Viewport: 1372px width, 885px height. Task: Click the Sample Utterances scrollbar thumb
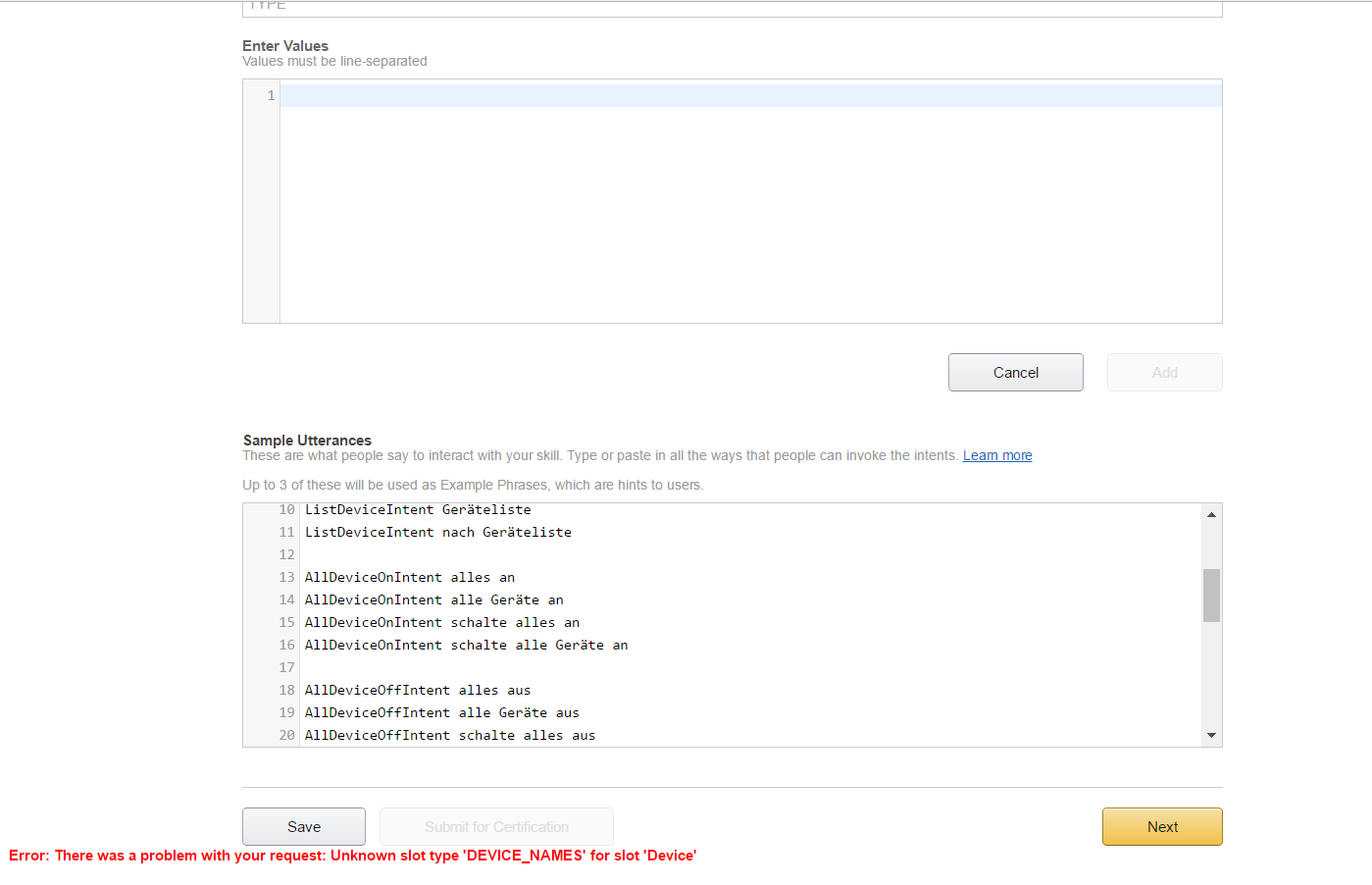pyautogui.click(x=1211, y=595)
